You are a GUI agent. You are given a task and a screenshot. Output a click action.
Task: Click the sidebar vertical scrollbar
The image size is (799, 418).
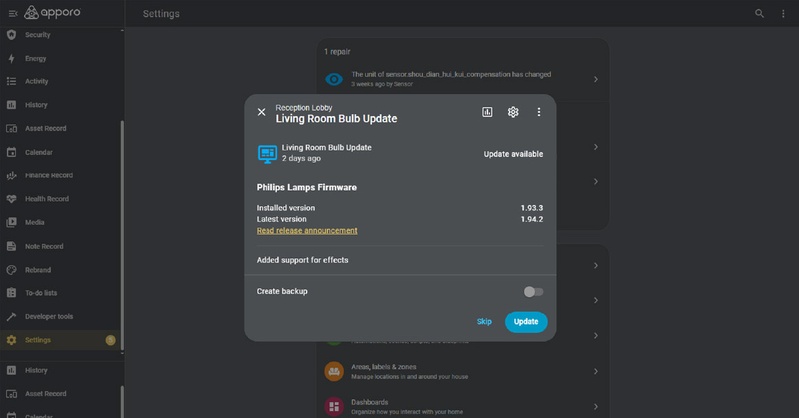point(122,234)
